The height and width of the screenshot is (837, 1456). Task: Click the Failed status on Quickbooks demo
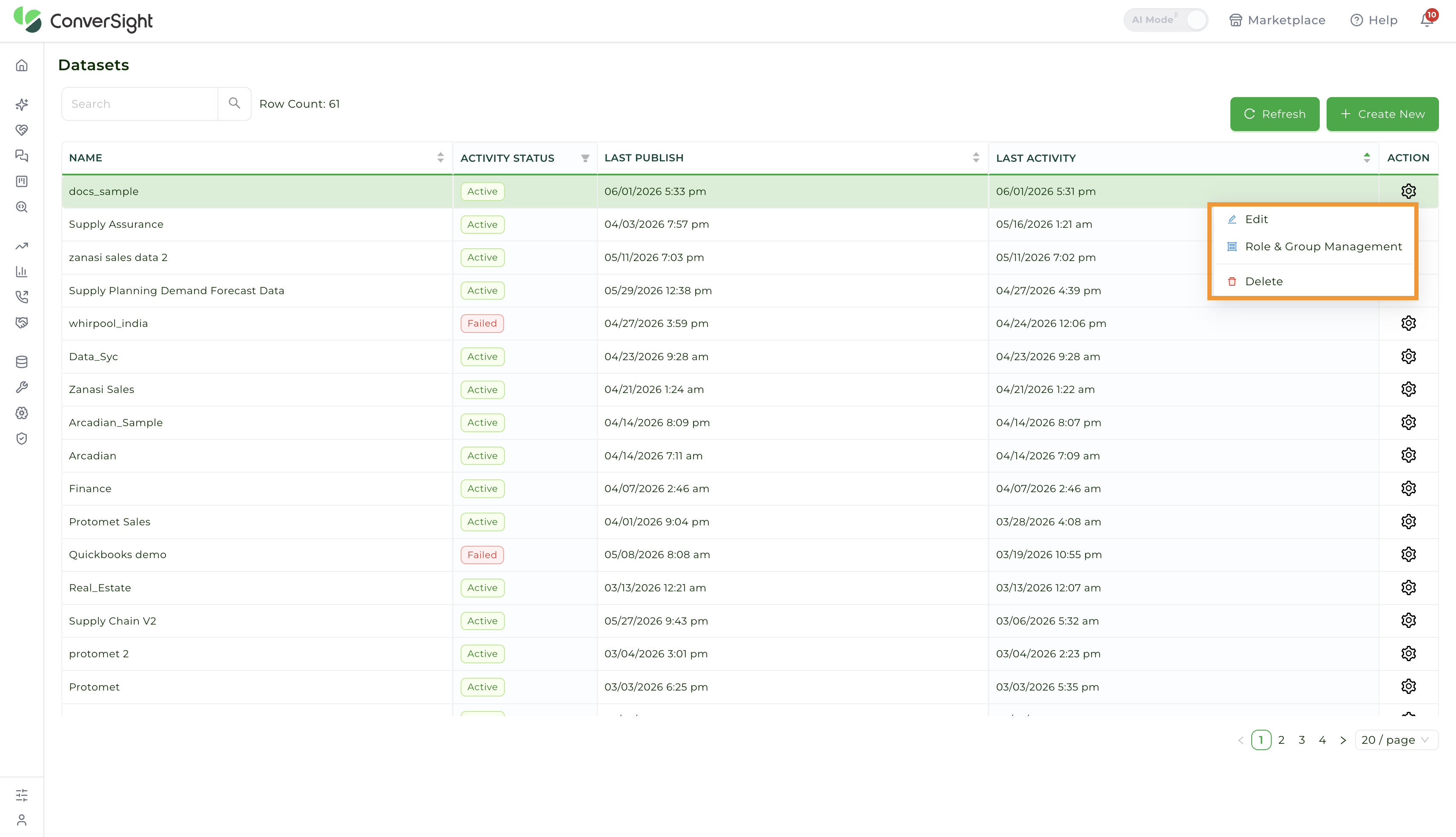click(482, 555)
